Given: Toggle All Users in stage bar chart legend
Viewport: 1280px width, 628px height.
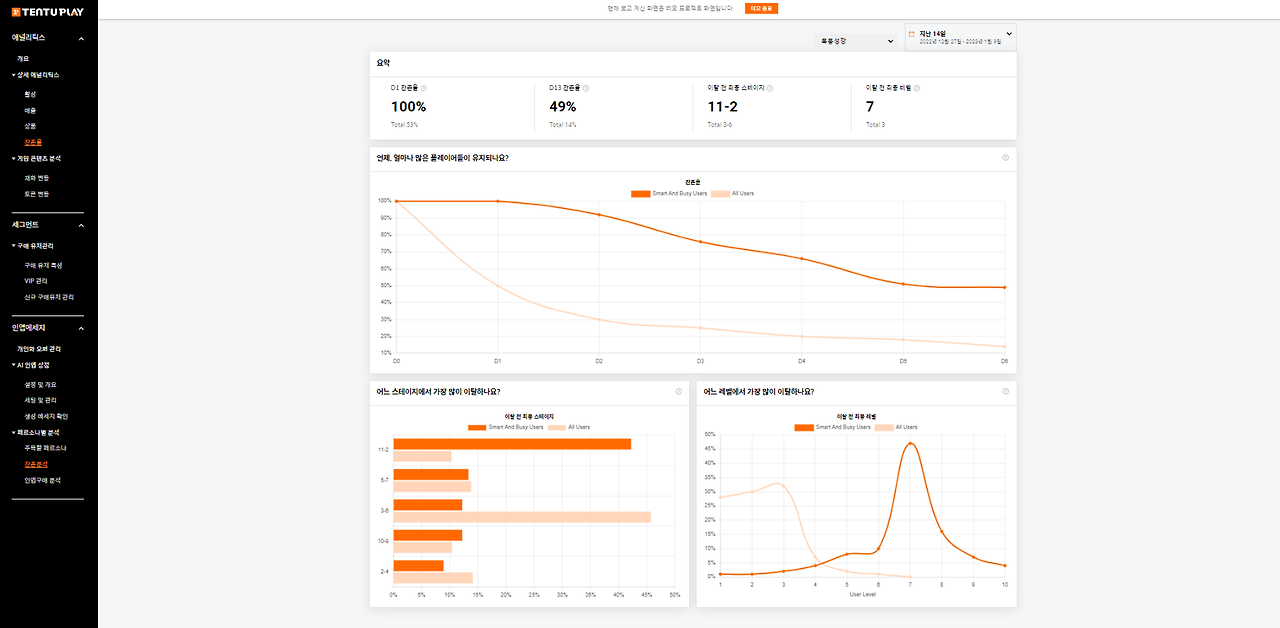Looking at the screenshot, I should coord(568,427).
